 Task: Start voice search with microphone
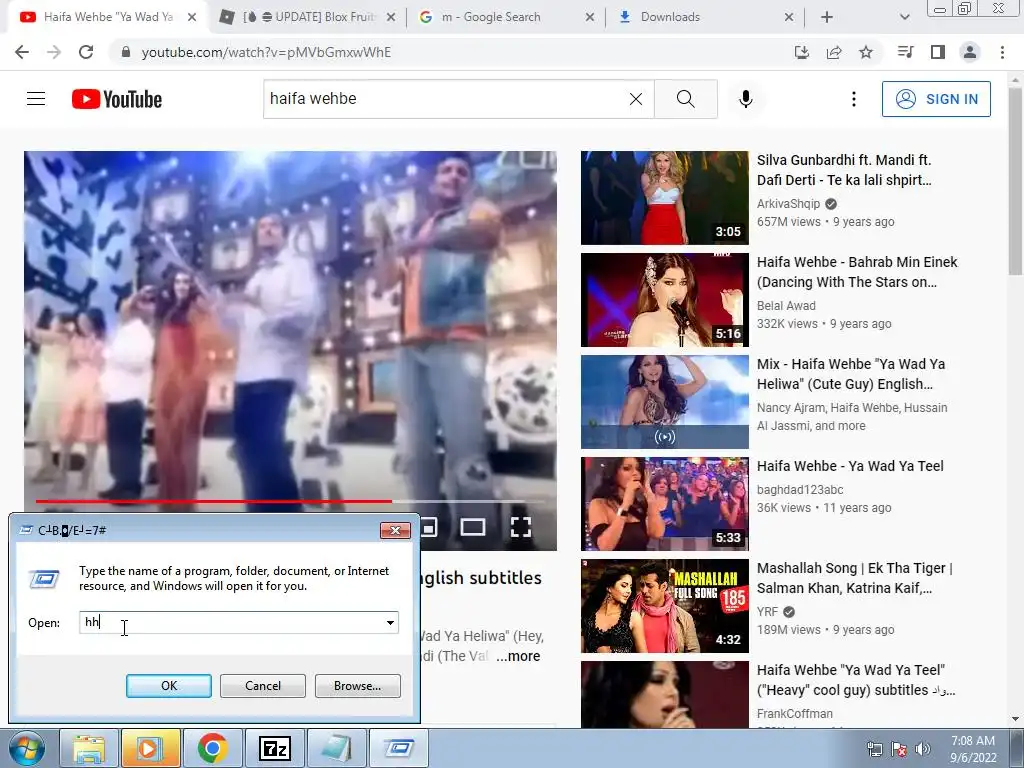coord(746,99)
